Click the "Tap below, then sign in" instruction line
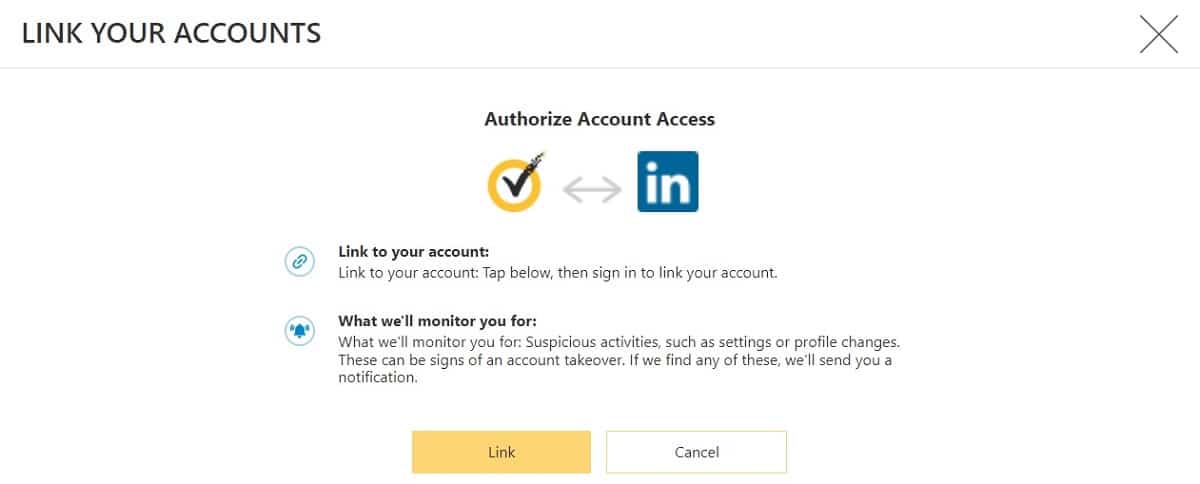 [x=558, y=272]
